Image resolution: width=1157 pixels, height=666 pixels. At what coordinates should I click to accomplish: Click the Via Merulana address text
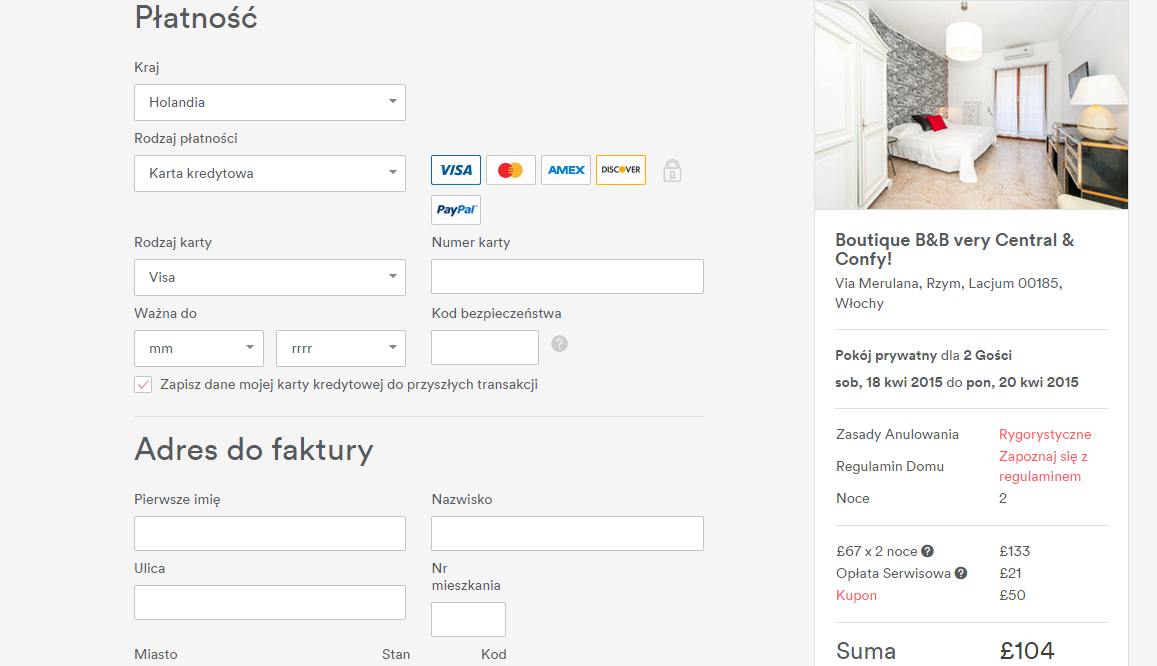[949, 293]
